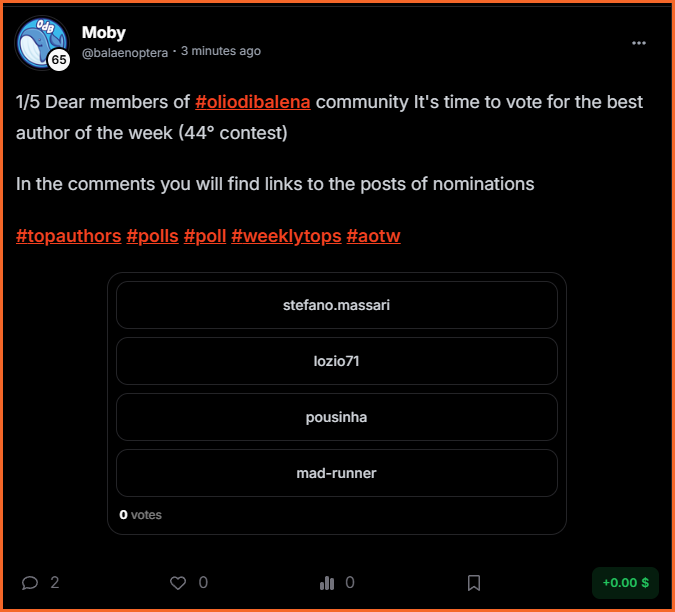
Task: Like the post with heart icon
Action: pos(178,583)
